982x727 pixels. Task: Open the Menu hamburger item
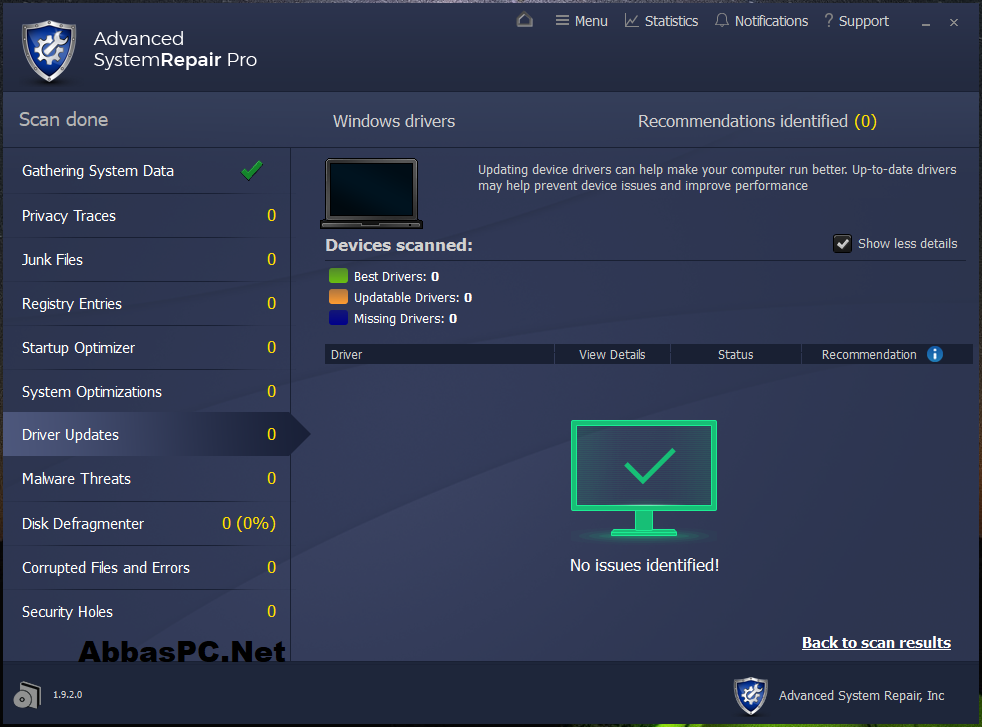pyautogui.click(x=581, y=21)
